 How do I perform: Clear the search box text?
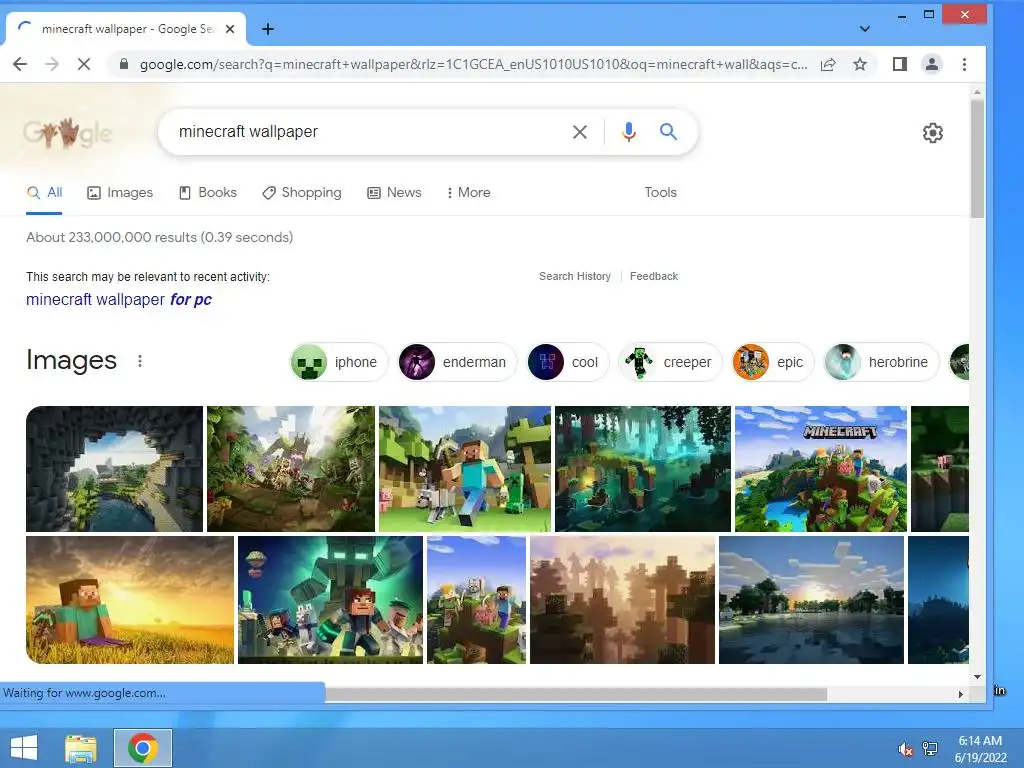tap(579, 132)
